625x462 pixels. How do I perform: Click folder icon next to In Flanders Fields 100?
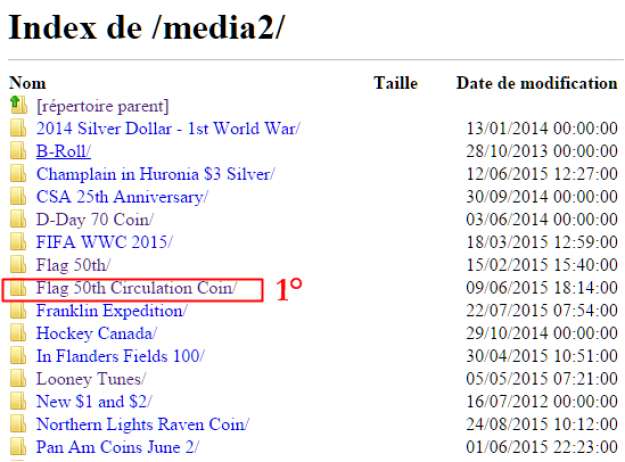18,356
